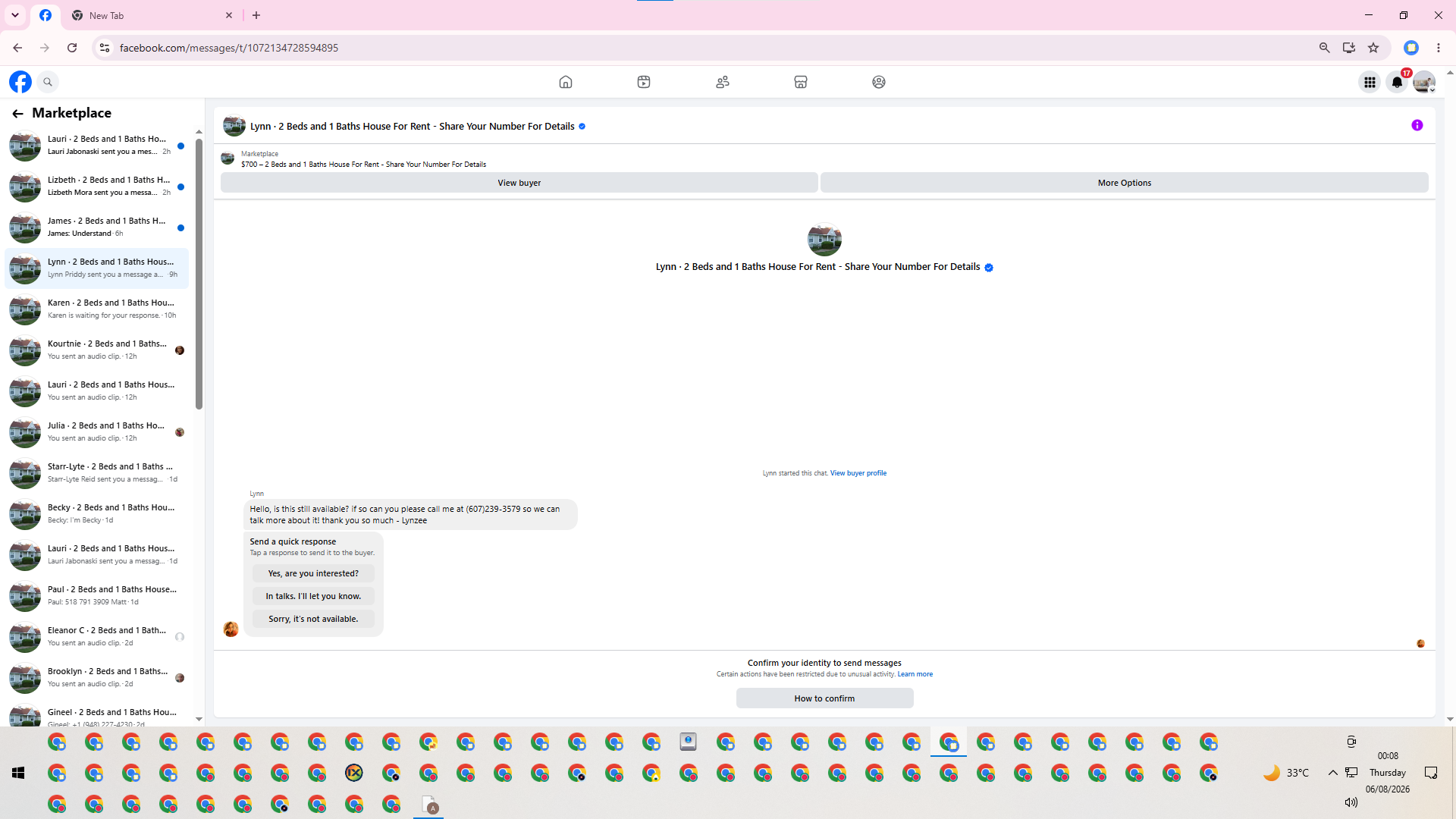The image size is (1456, 819).
Task: Open Eleanor C's conversation in the list
Action: [97, 637]
